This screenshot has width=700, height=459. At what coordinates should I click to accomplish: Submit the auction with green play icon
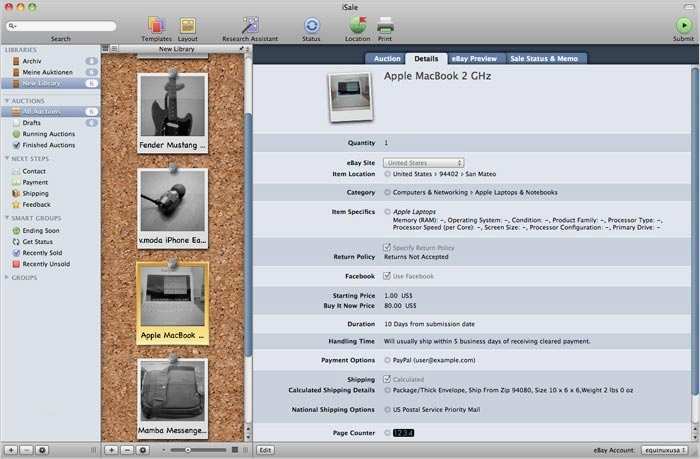click(x=683, y=25)
